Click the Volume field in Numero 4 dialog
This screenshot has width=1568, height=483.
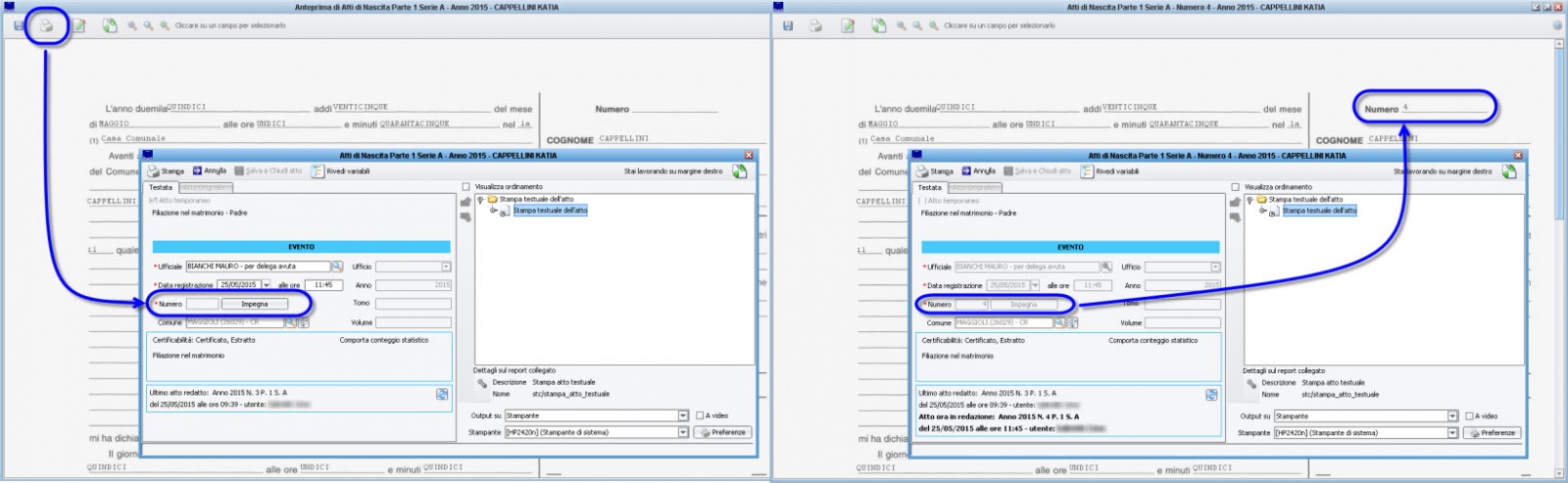coord(1183,322)
